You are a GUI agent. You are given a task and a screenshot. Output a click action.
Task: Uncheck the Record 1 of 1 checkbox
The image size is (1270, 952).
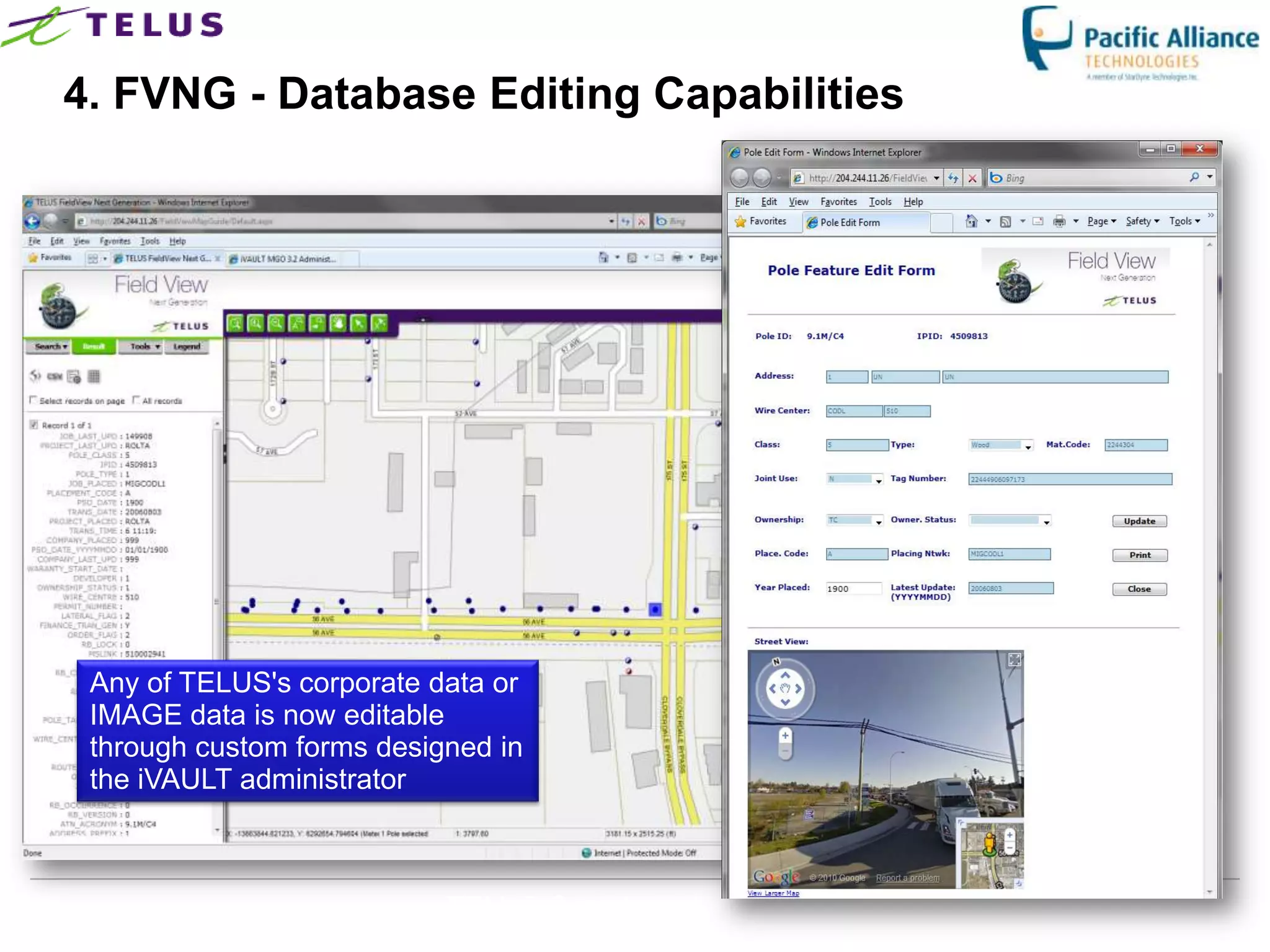pos(34,425)
